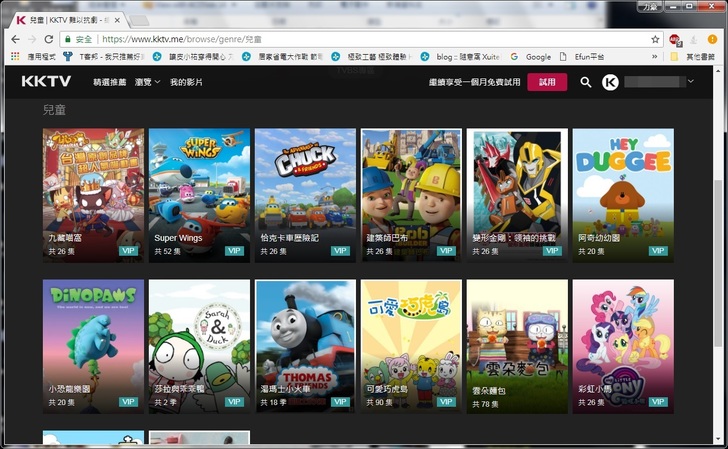Click VIP badge on 變形金剛
This screenshot has width=728, height=449.
click(552, 251)
